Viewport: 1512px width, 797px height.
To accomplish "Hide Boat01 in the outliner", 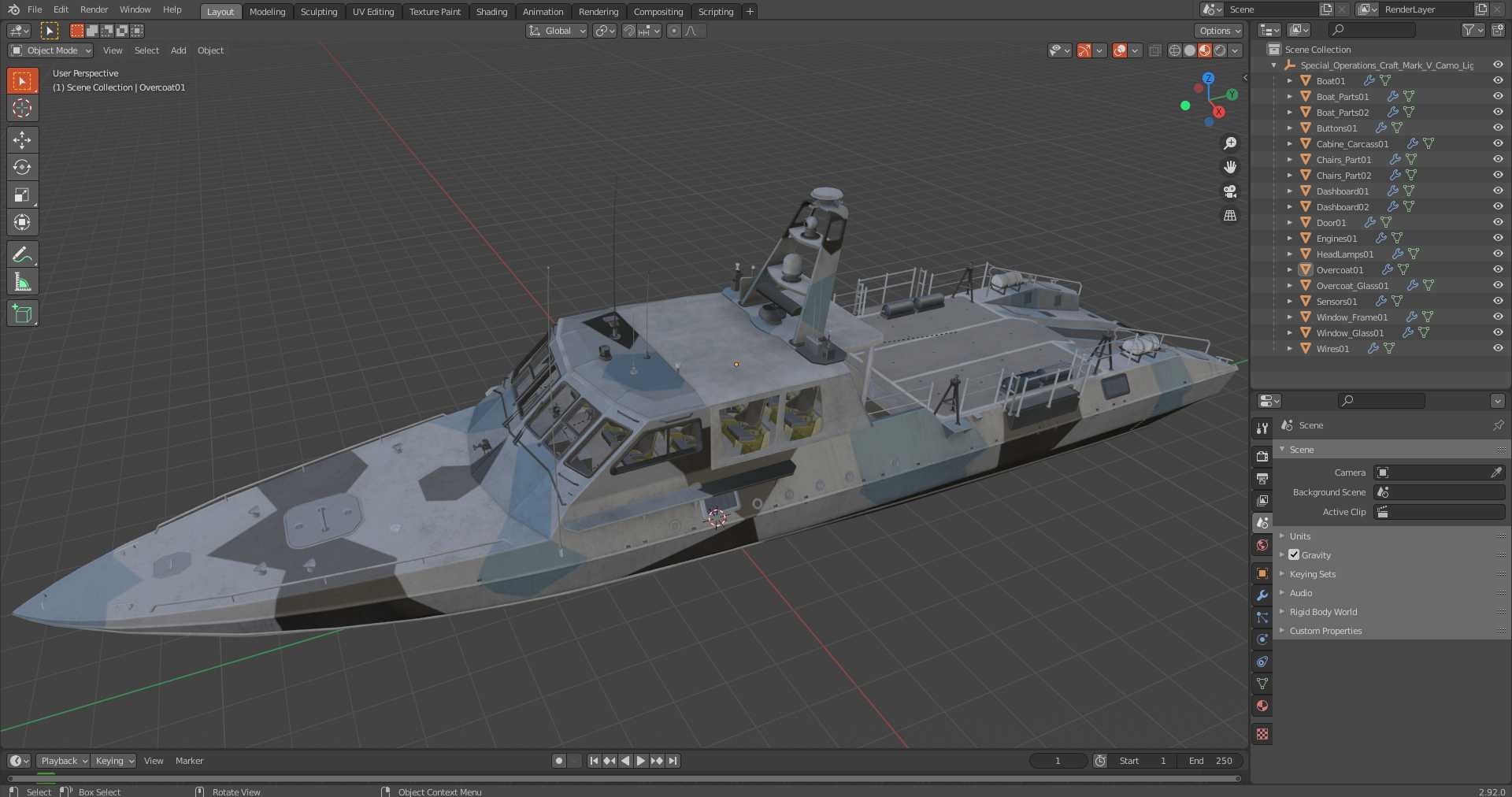I will pos(1498,80).
